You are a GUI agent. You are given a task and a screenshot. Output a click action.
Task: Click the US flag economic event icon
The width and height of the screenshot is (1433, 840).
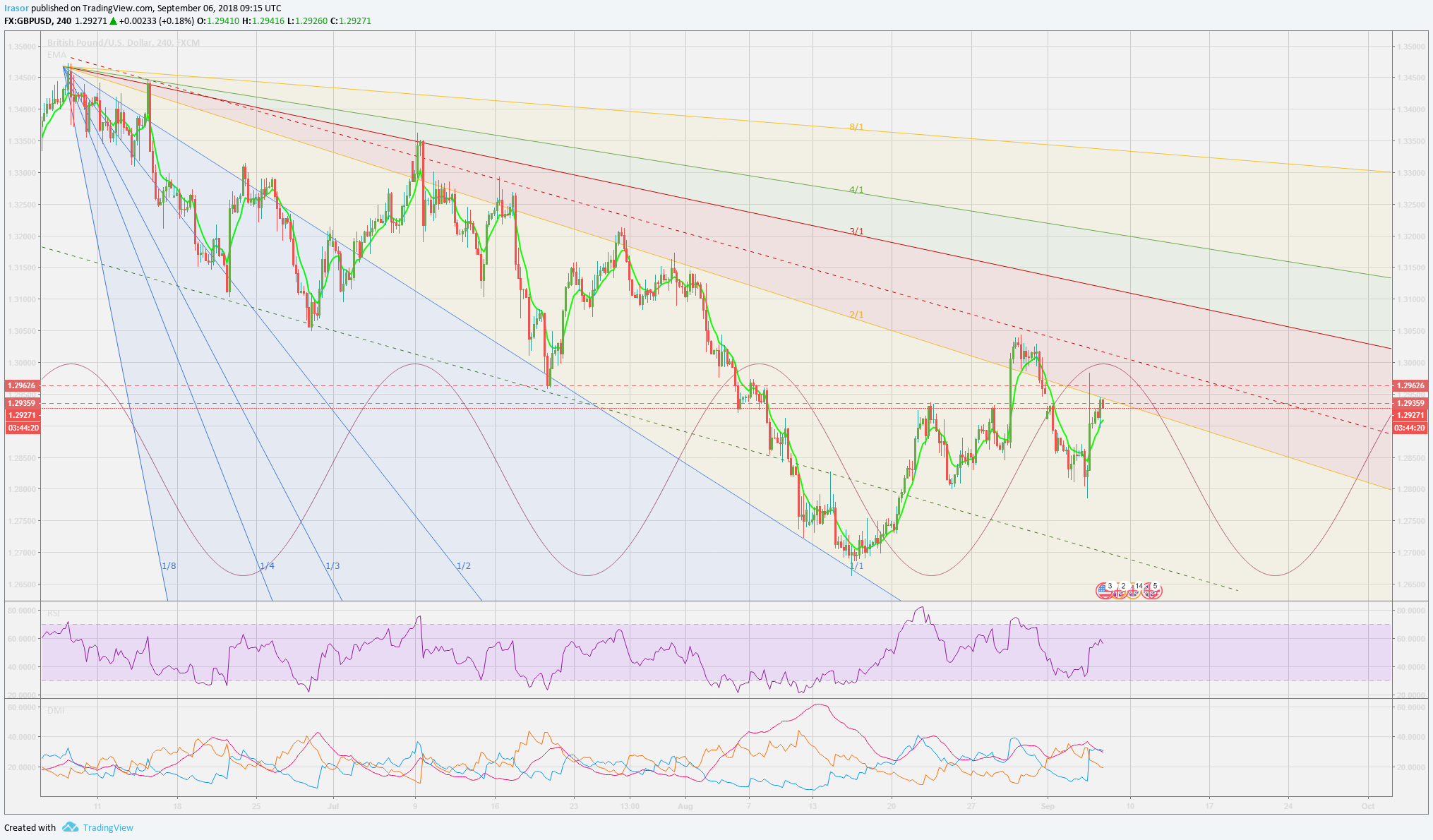[x=1105, y=590]
